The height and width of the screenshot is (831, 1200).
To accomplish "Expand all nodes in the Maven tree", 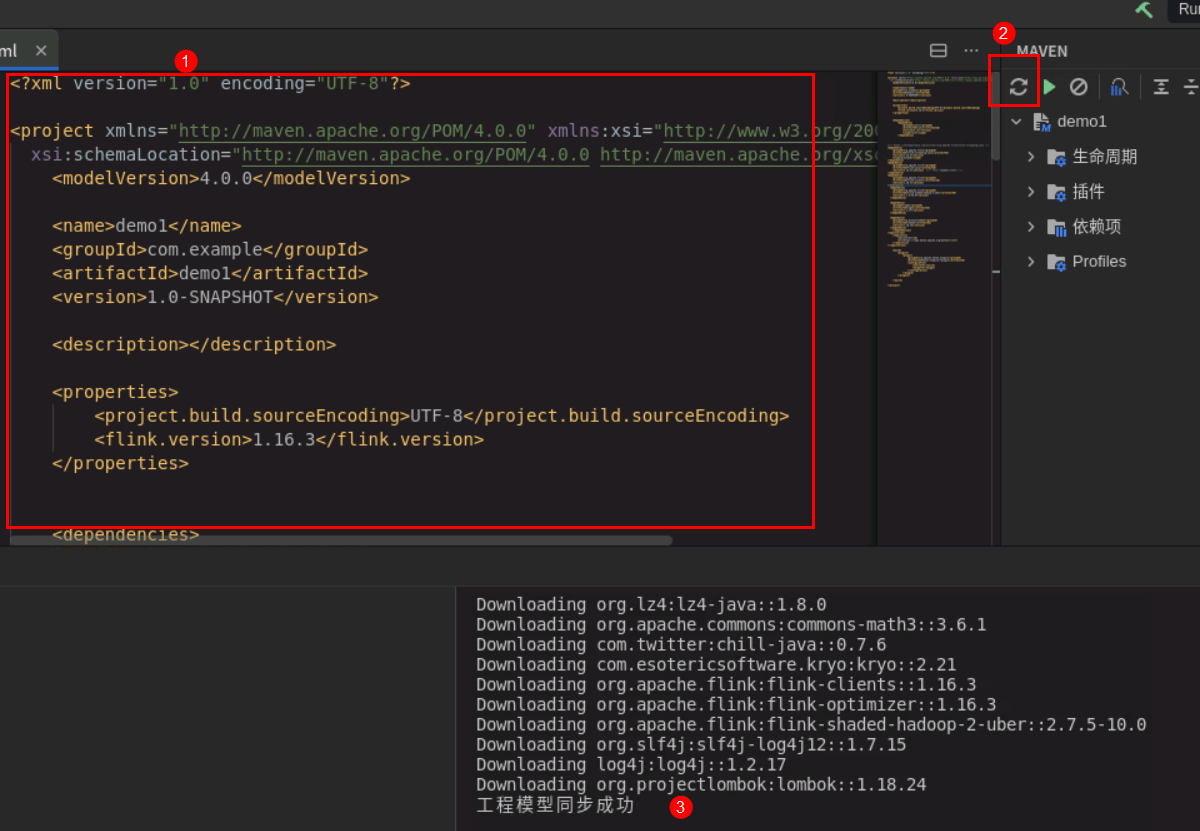I will (x=1160, y=87).
